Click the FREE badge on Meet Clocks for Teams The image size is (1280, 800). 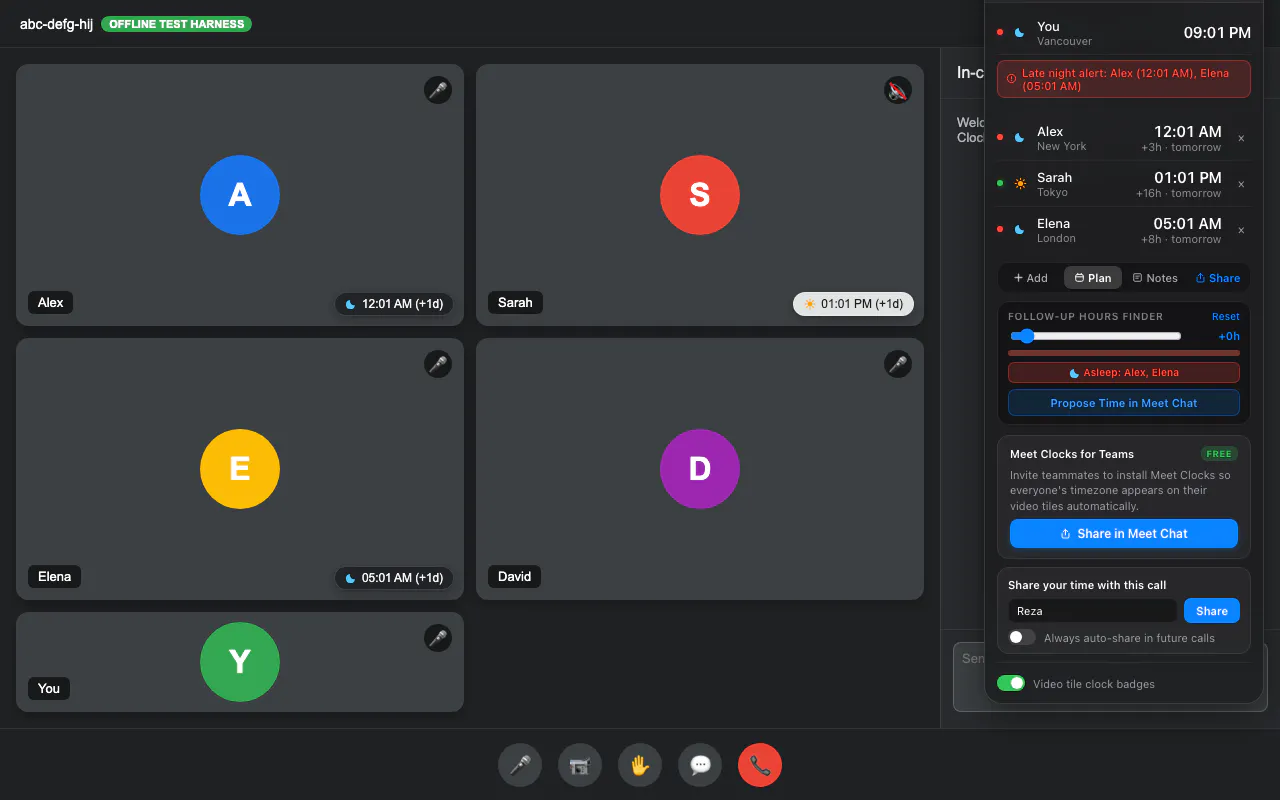1219,454
